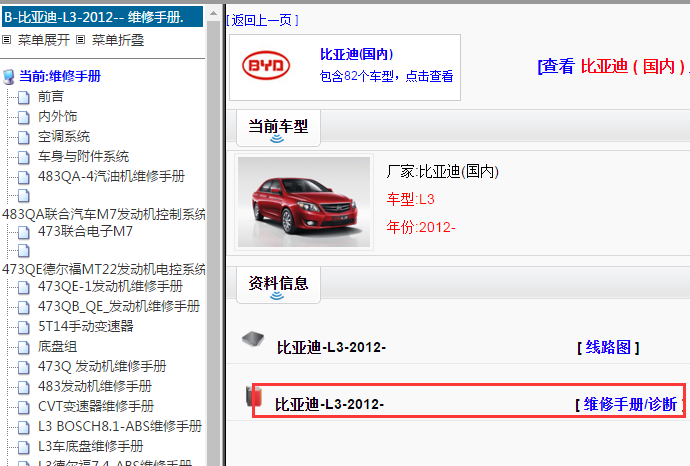Image resolution: width=690 pixels, height=466 pixels.
Task: Open 473QE德尔福MT22发动机电控系统 entry
Action: [x=103, y=269]
